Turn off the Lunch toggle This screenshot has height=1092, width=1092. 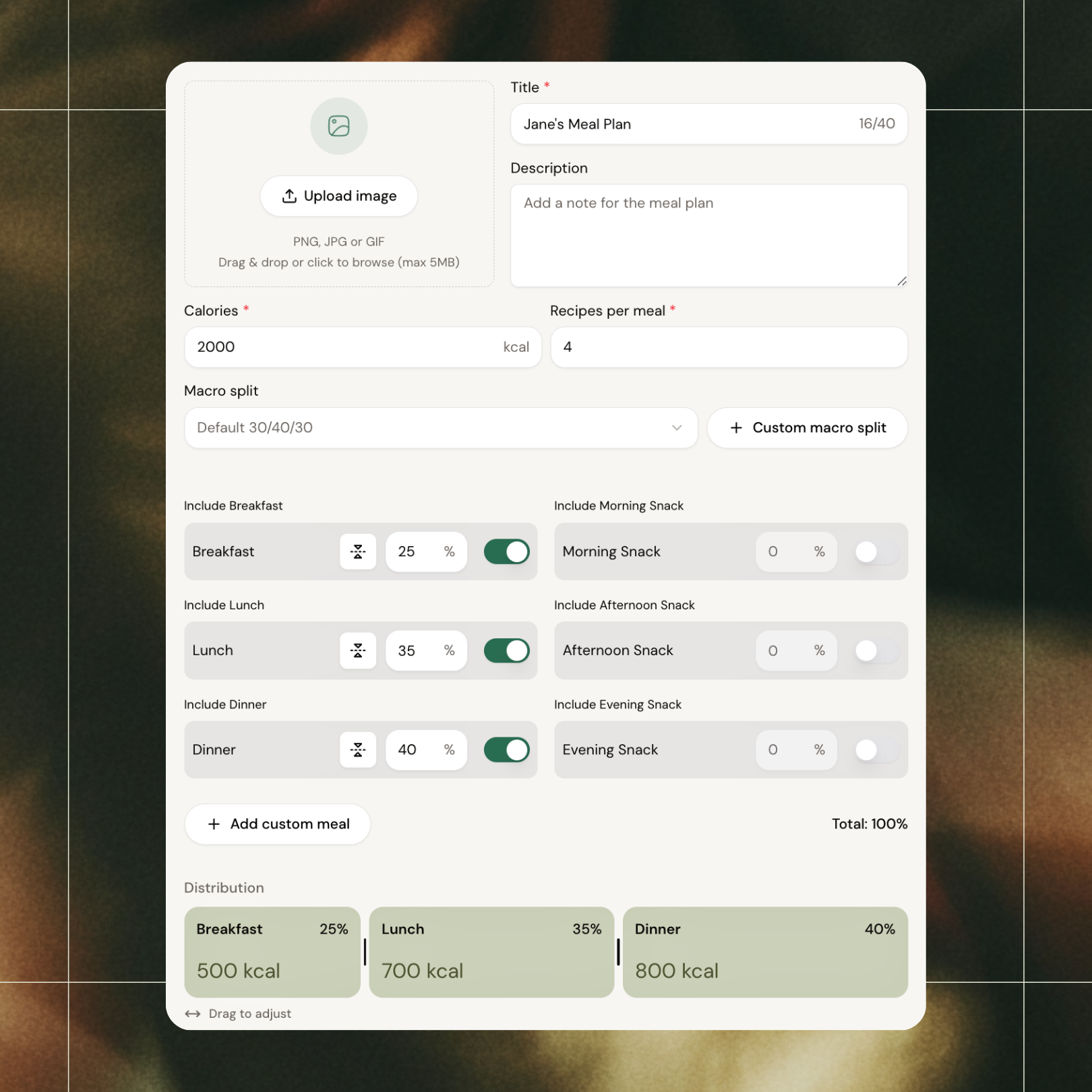506,650
